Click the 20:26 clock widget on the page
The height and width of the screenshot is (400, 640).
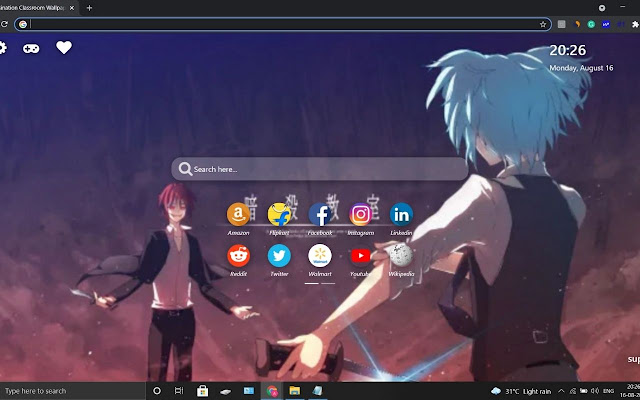567,50
